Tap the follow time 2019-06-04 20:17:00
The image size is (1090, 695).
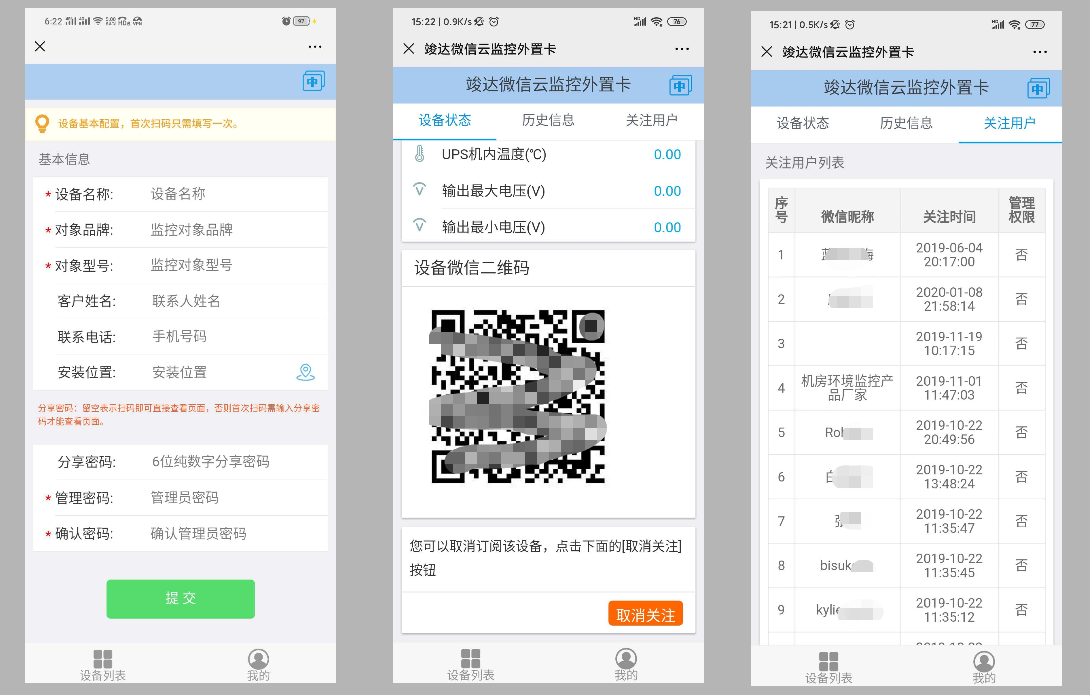pyautogui.click(x=950, y=254)
